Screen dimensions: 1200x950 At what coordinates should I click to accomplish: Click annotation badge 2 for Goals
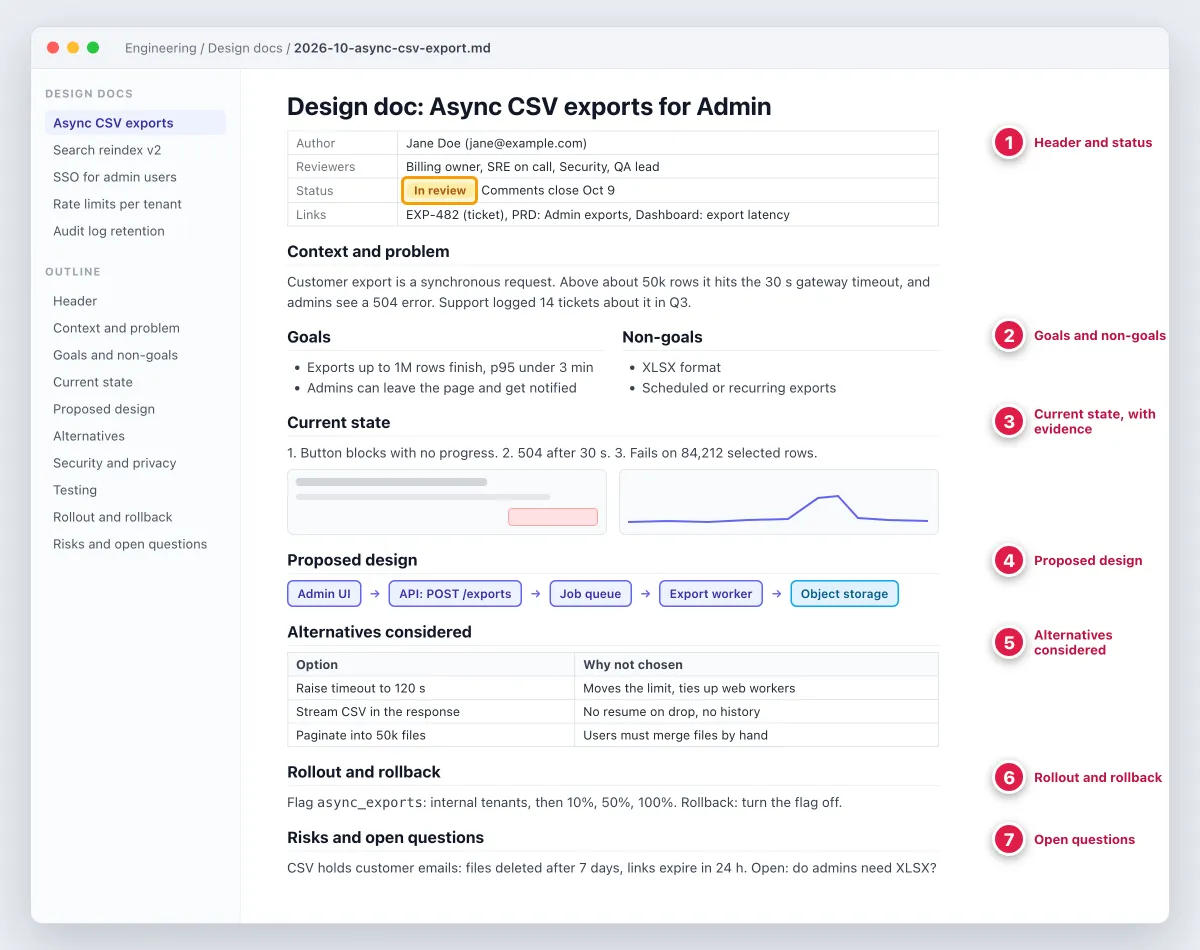click(x=1009, y=336)
